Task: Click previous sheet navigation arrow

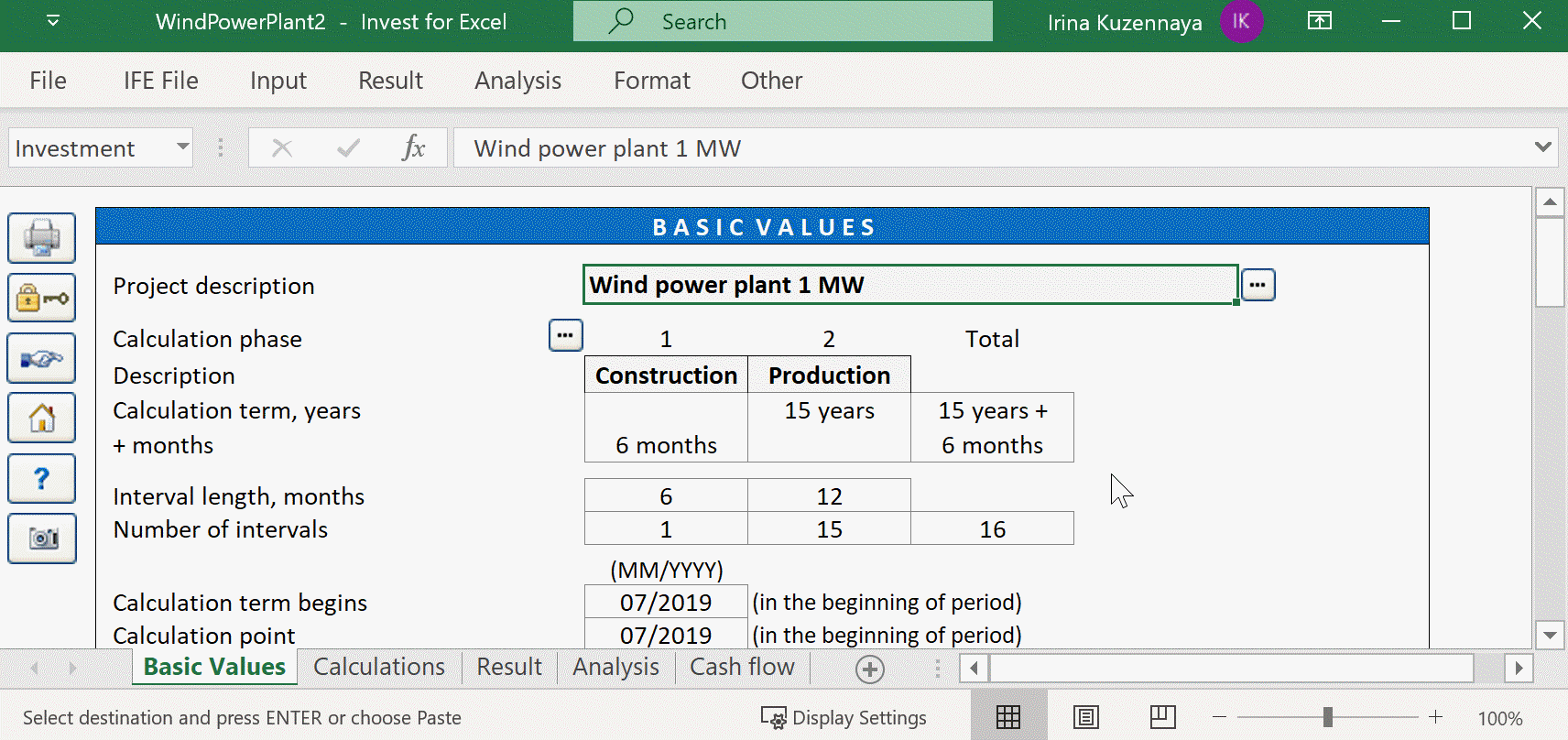Action: click(x=35, y=668)
